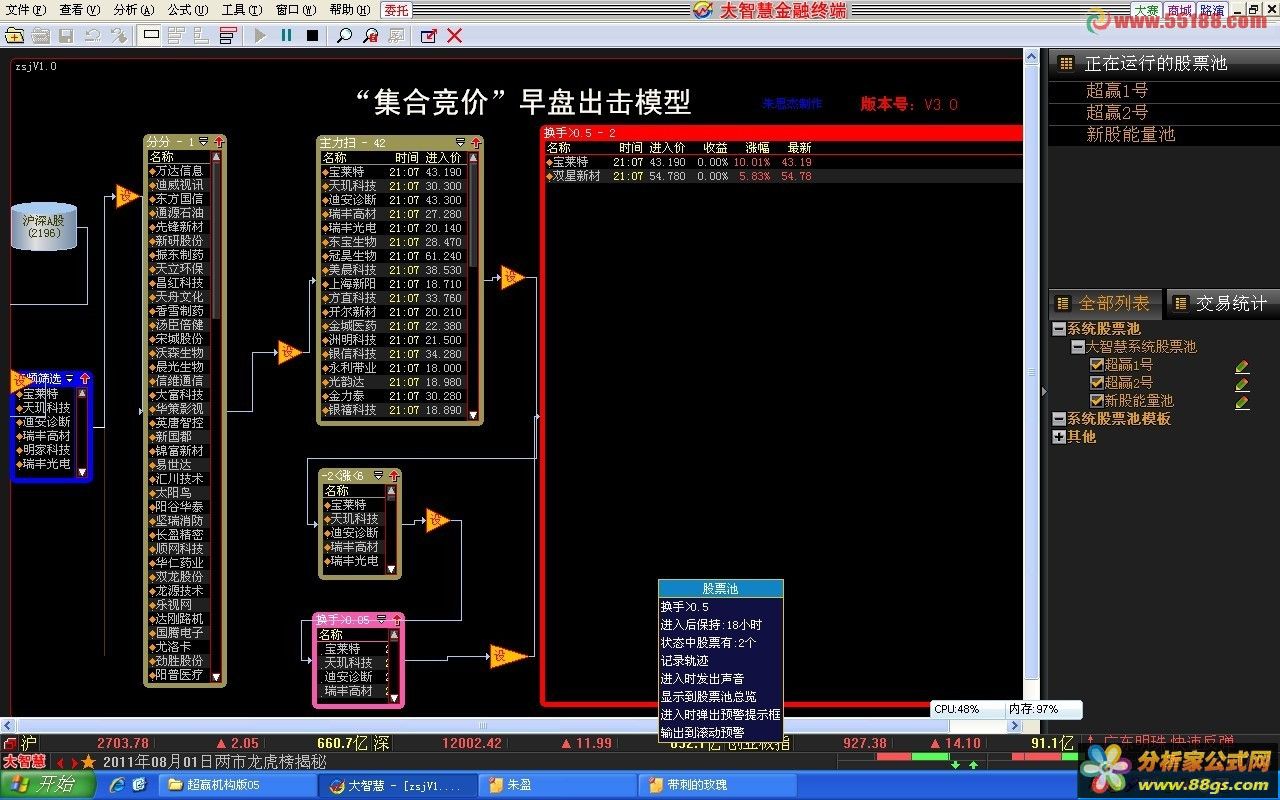Stop the model with the black square button
1280x800 pixels.
tap(312, 35)
